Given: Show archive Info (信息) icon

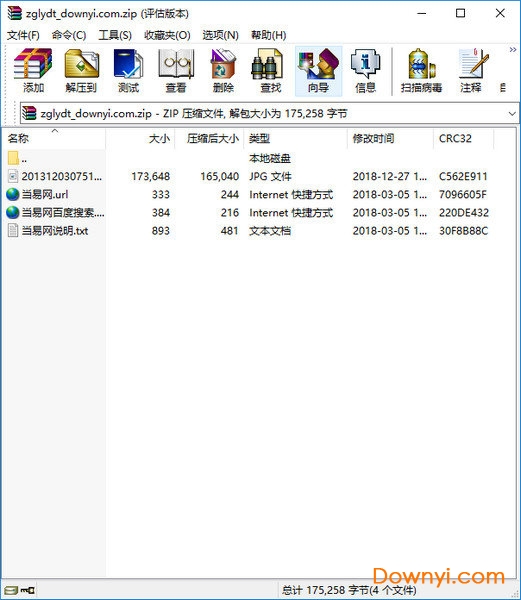Looking at the screenshot, I should (x=366, y=70).
